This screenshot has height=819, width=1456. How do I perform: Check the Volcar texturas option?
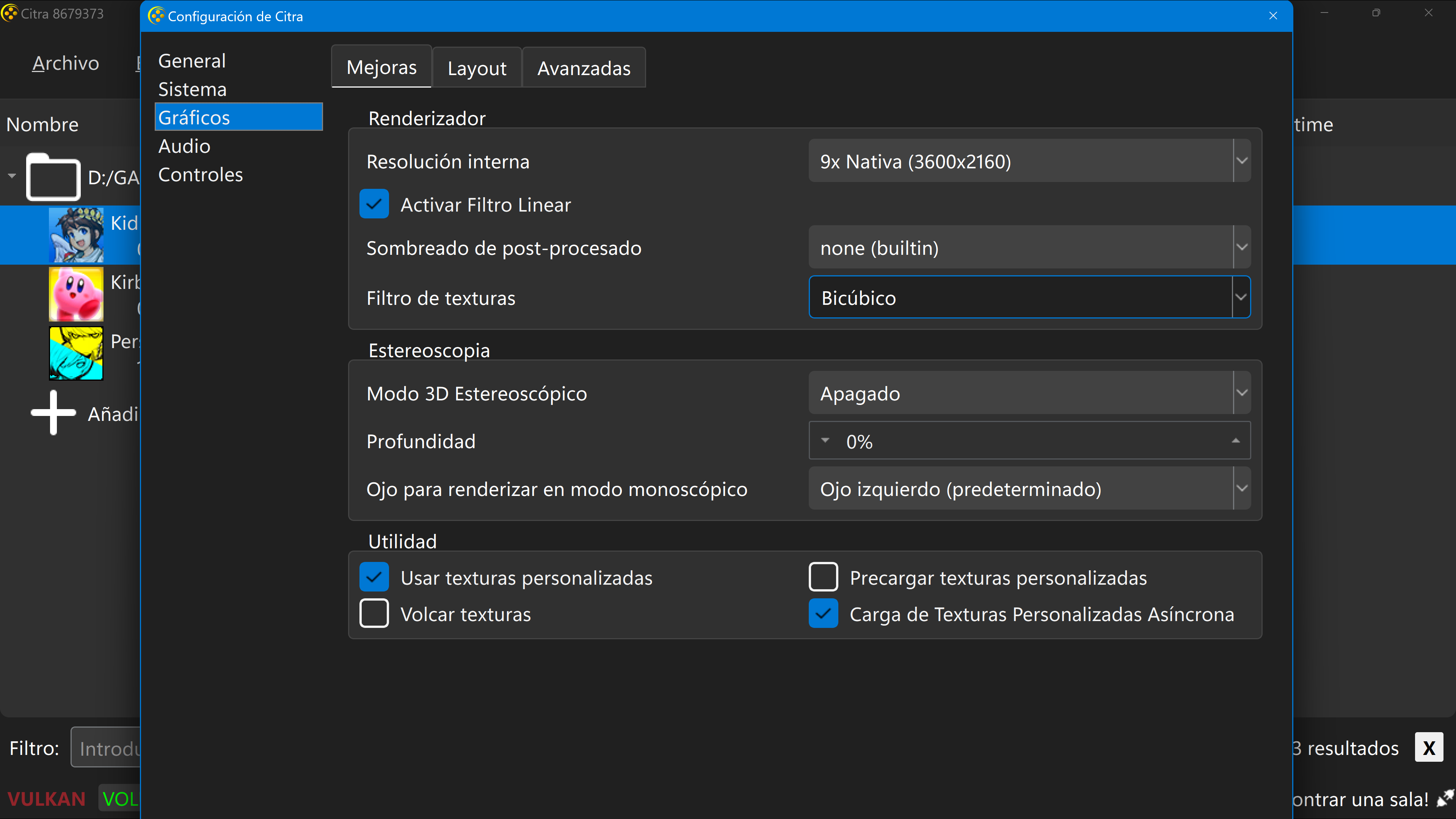point(373,614)
